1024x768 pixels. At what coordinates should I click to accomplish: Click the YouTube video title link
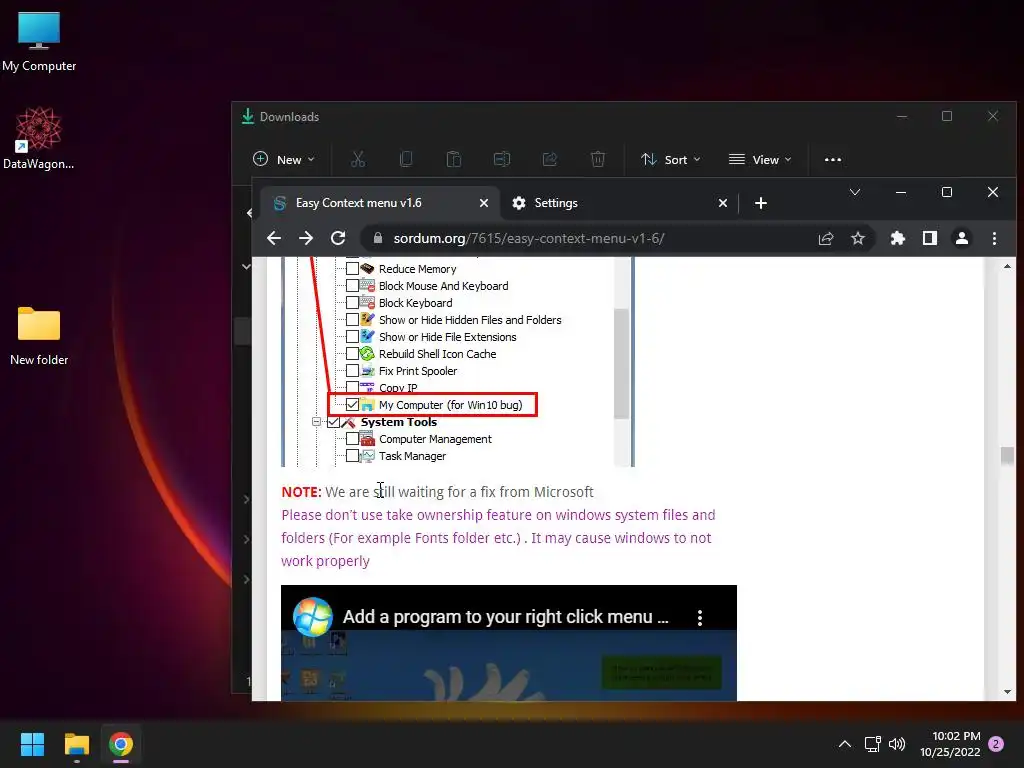click(505, 616)
